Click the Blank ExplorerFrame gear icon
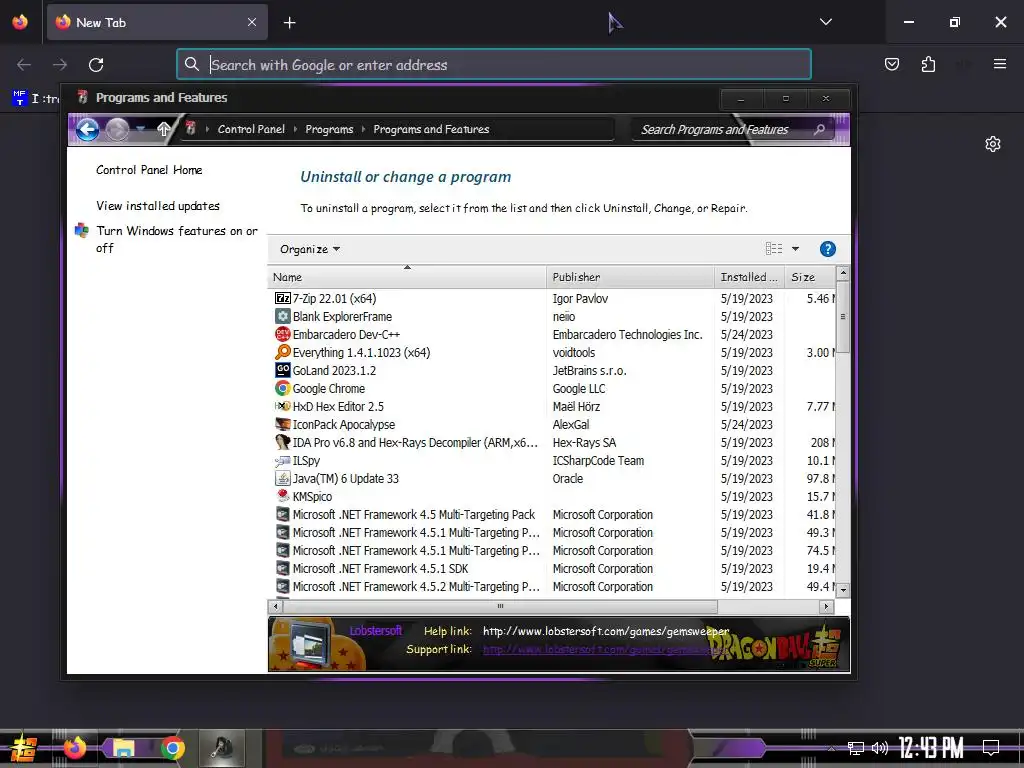 click(283, 317)
